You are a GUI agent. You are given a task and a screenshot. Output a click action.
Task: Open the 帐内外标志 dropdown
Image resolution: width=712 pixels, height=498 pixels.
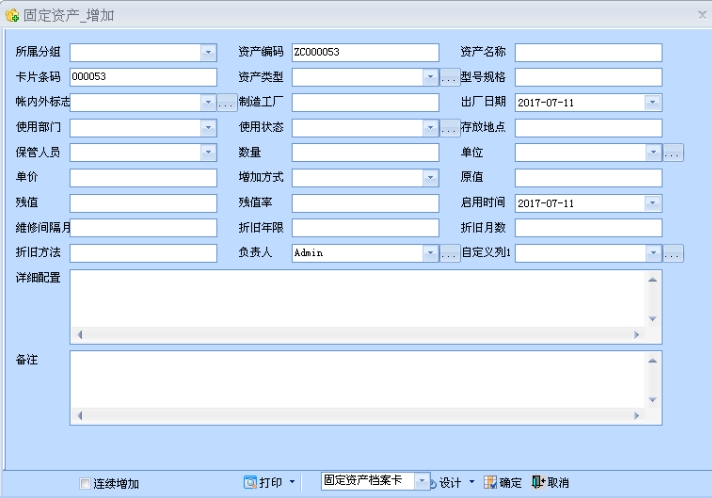point(208,102)
